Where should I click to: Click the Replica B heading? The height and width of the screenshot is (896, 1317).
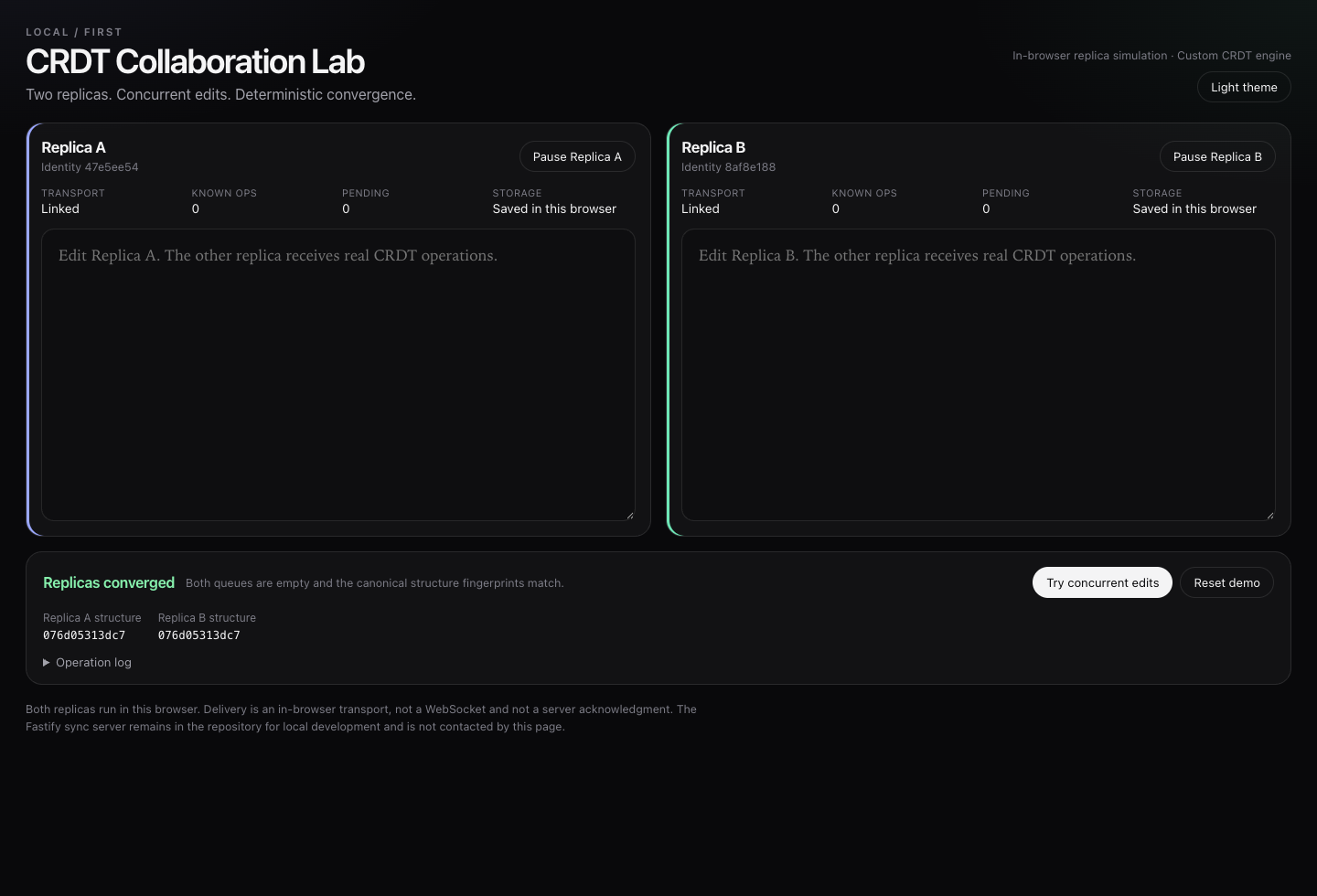tap(713, 147)
